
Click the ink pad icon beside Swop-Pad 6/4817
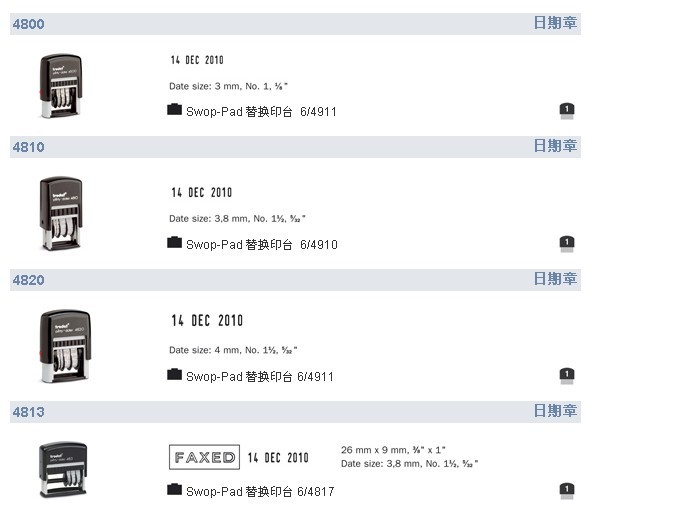tap(174, 489)
